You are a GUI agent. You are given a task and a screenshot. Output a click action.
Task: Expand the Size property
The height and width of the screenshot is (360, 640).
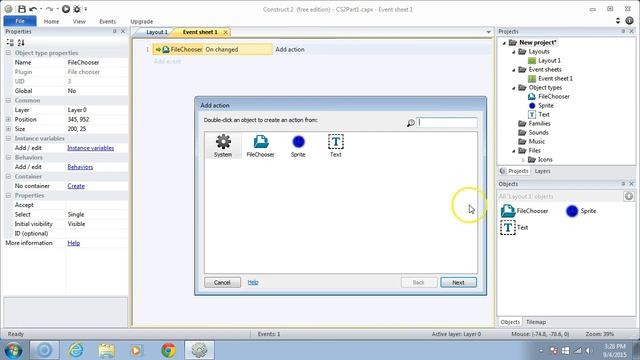coord(8,129)
